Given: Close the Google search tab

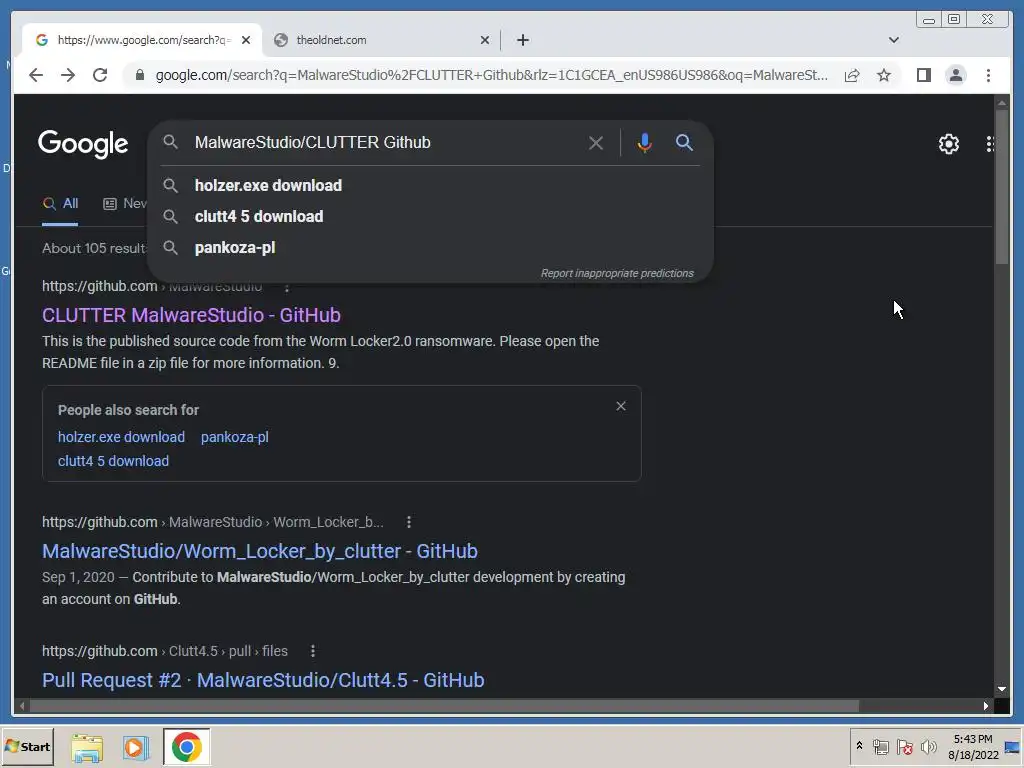Looking at the screenshot, I should pyautogui.click(x=246, y=40).
